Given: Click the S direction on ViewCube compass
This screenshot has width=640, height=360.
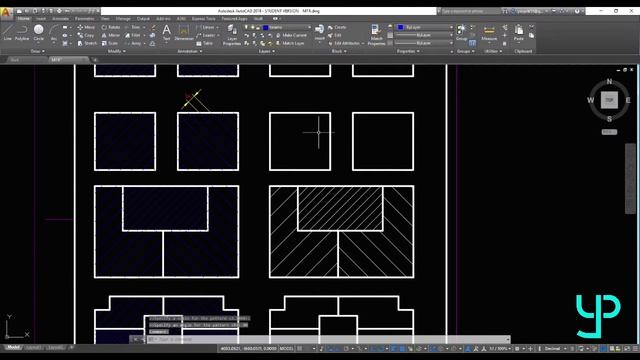Looking at the screenshot, I should tap(609, 119).
